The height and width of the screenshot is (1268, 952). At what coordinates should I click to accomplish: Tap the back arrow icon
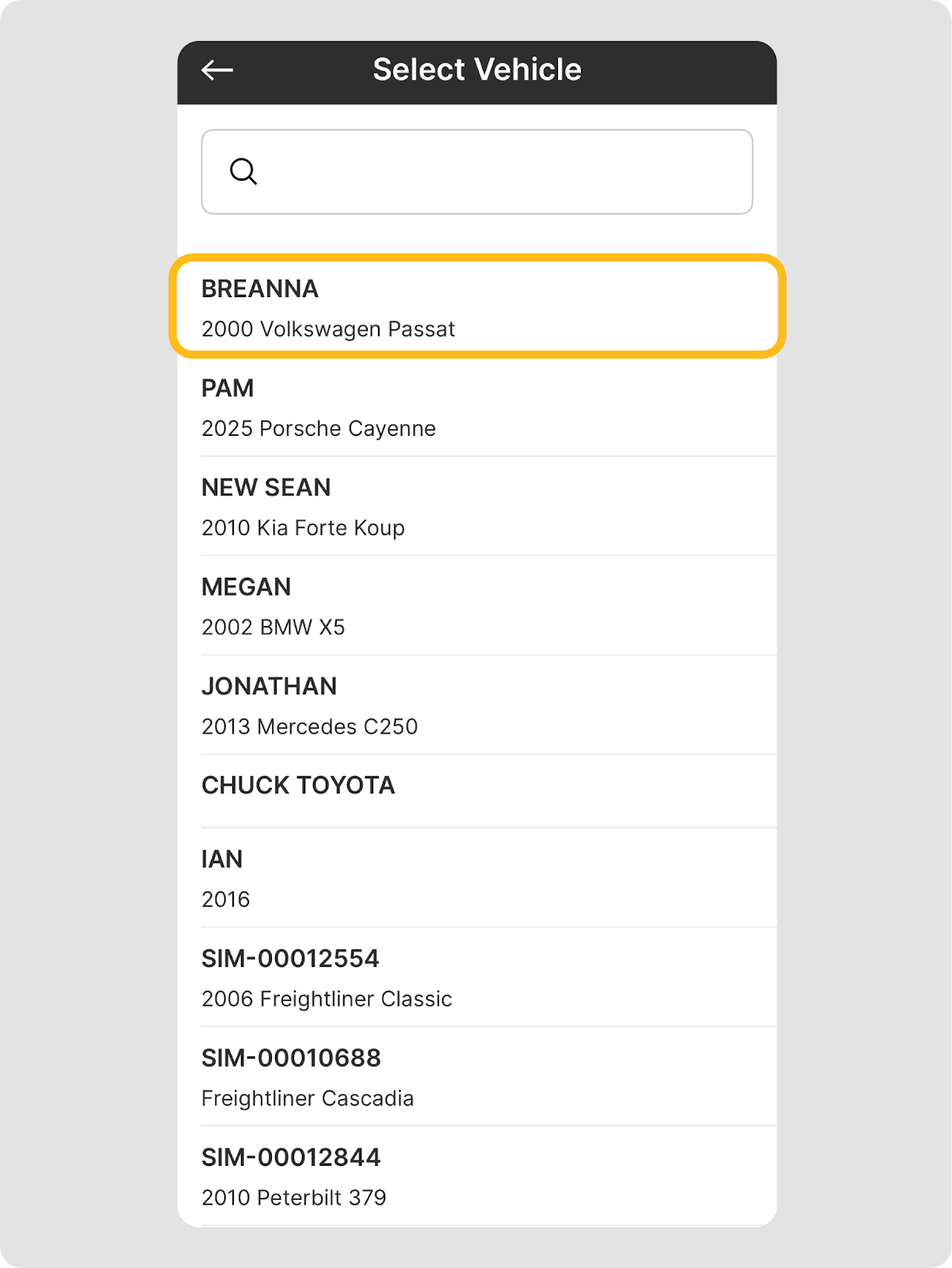[x=216, y=70]
